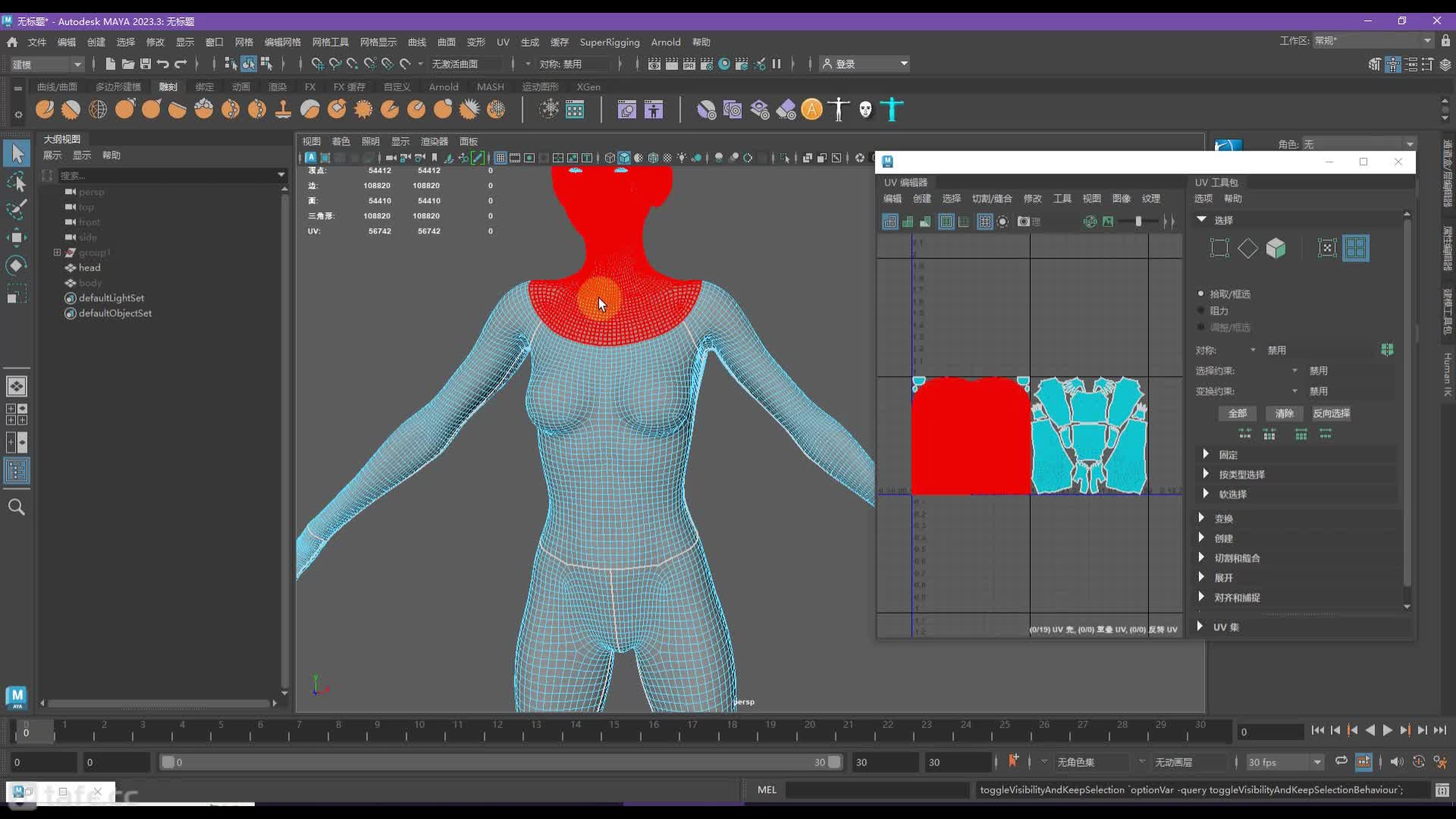
Task: Select head in the outliner
Action: (89, 268)
